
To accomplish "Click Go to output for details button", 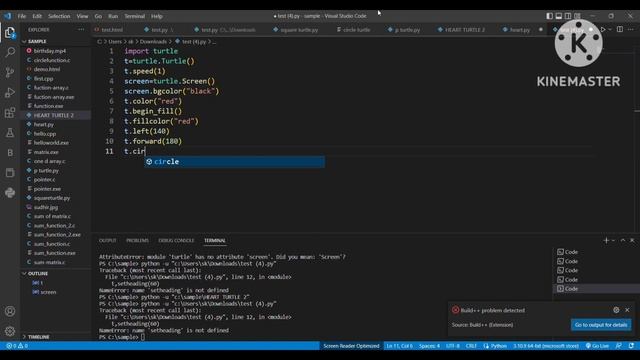I will [x=601, y=325].
